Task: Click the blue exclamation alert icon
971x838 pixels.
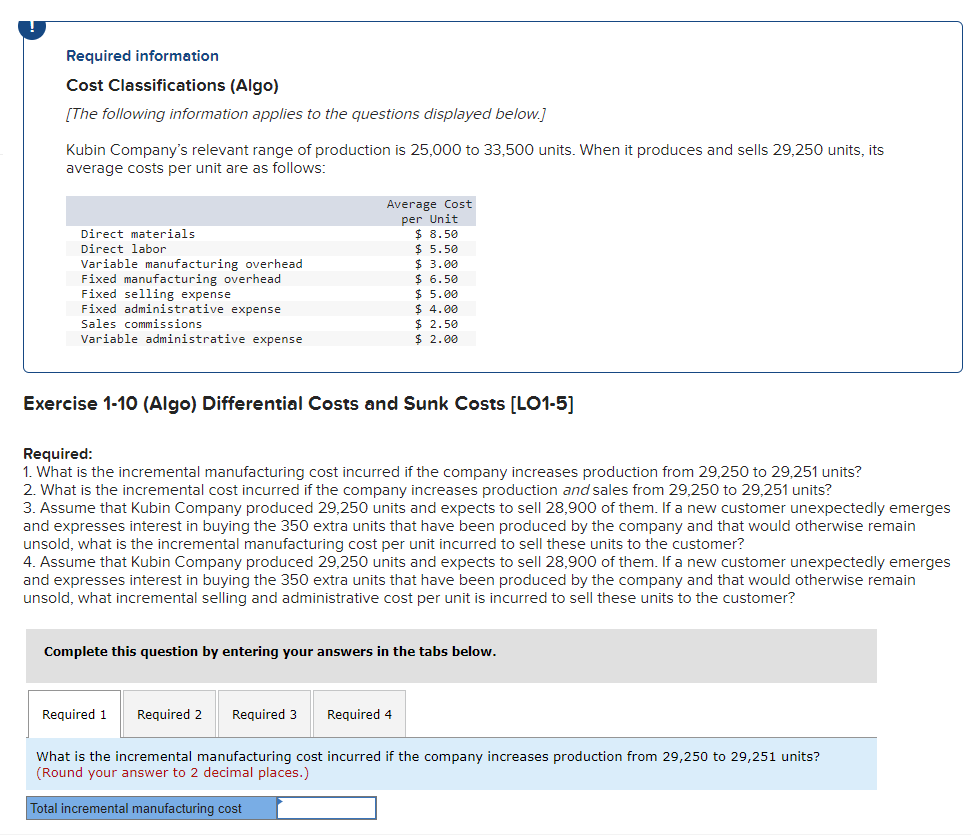Action: [31, 27]
